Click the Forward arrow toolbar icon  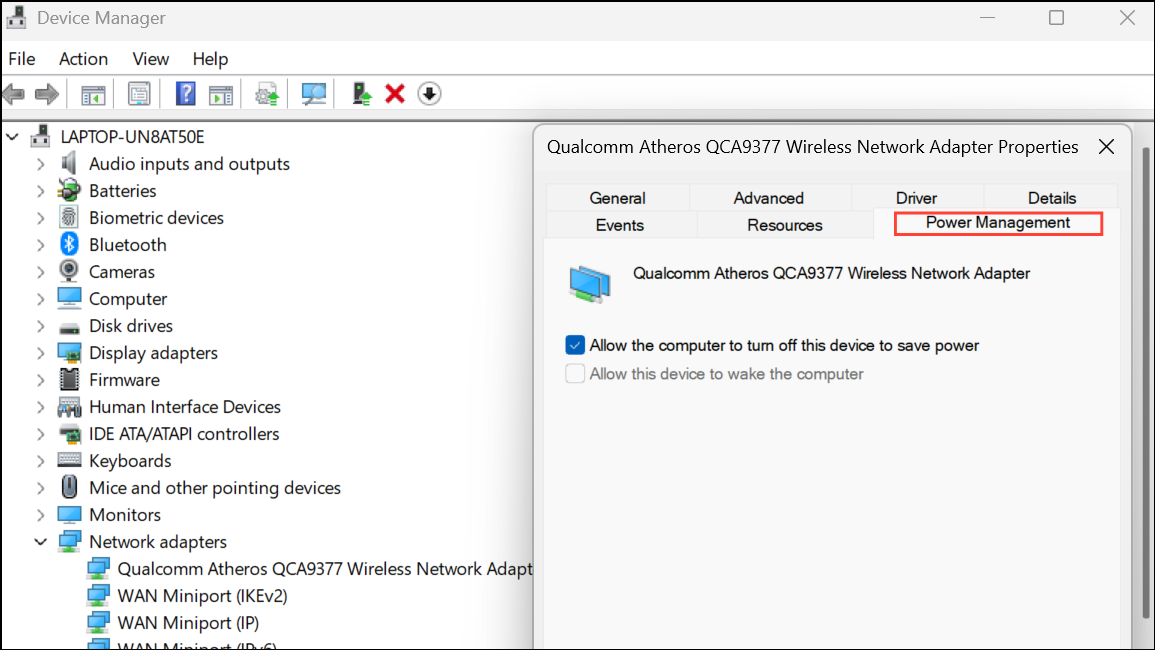coord(47,94)
